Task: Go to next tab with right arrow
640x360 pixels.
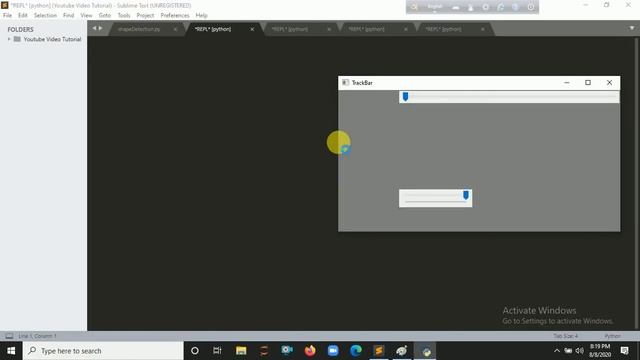Action: 100,28
